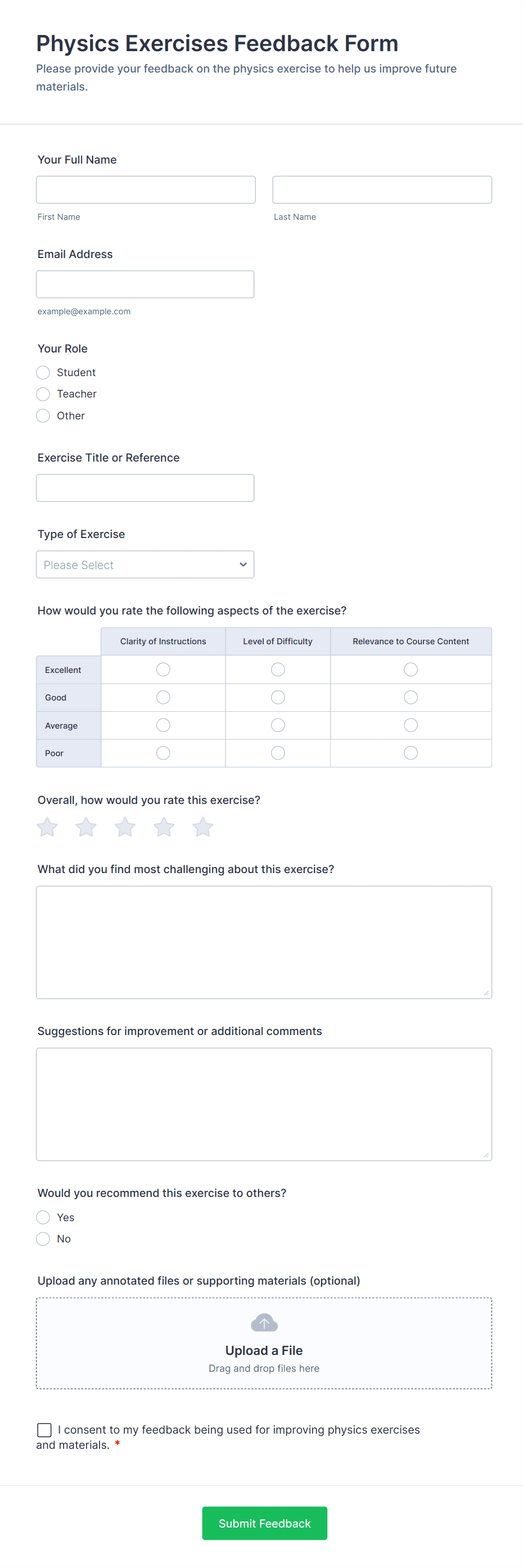
Task: Click the fourth rating star
Action: [x=163, y=826]
